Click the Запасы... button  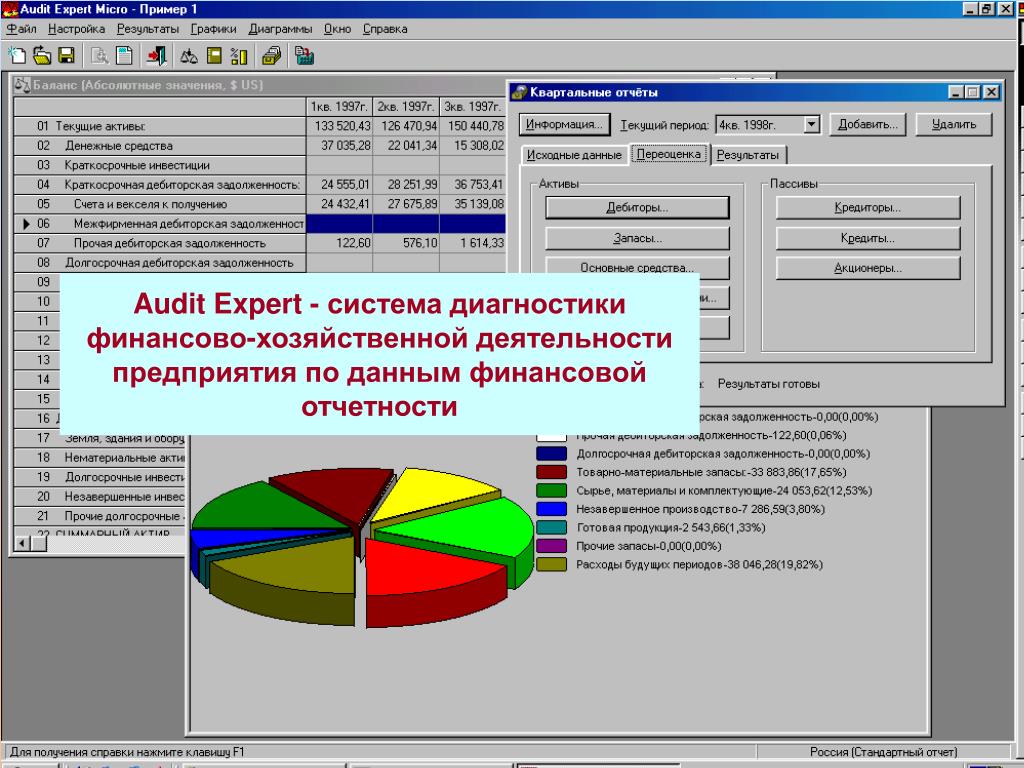(x=637, y=238)
